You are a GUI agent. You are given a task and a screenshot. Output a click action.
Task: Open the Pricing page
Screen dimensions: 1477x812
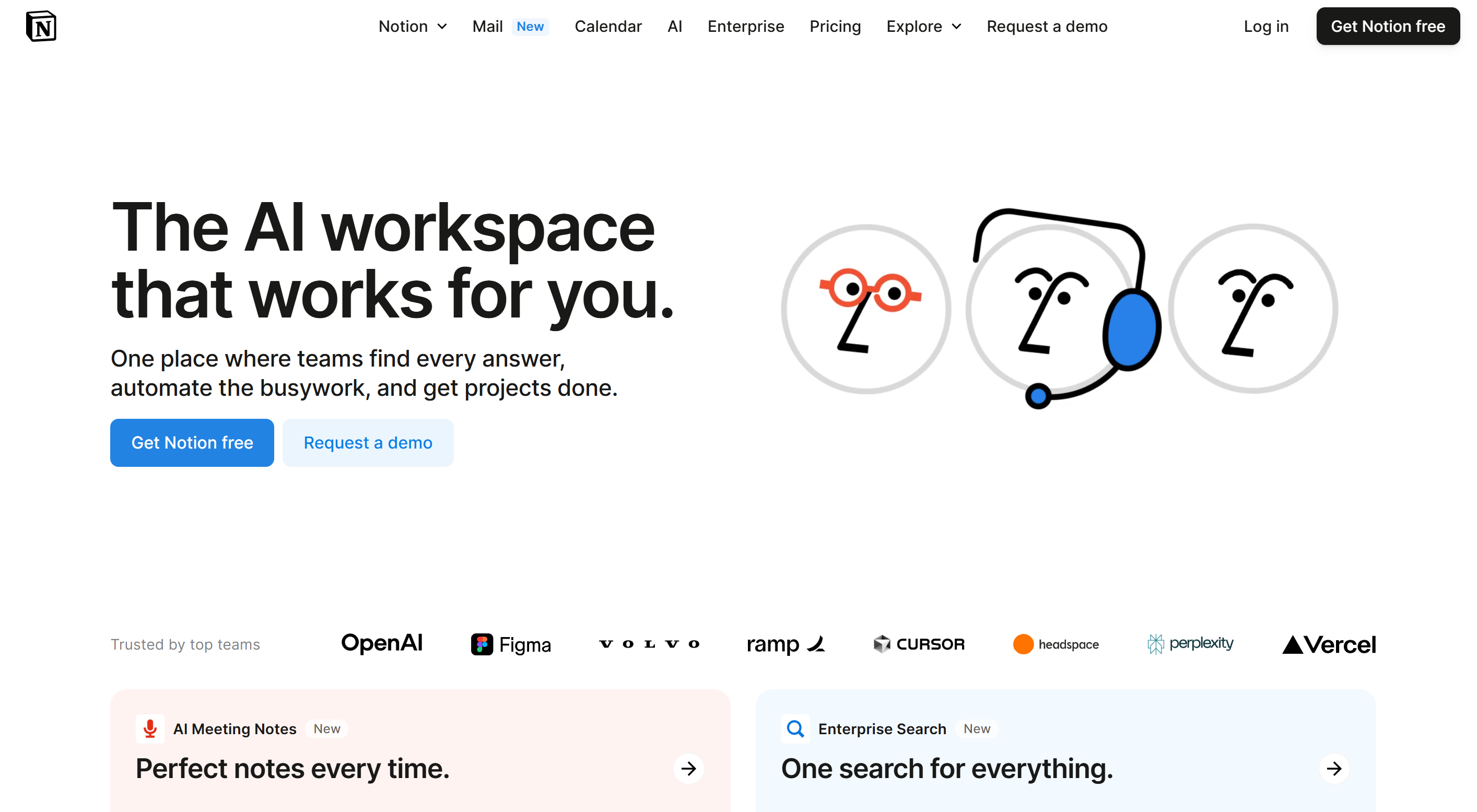pos(835,27)
